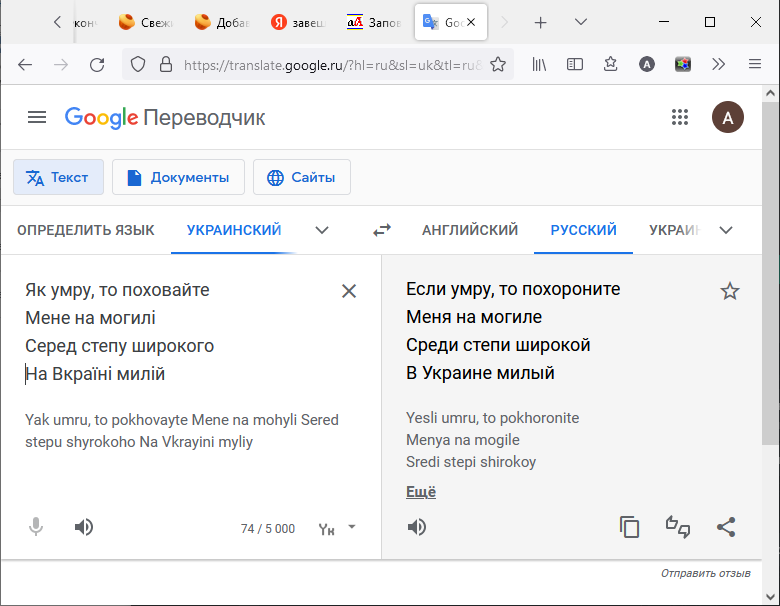Show more transliteration via Ещё link
Image resolution: width=780 pixels, height=606 pixels.
(421, 492)
